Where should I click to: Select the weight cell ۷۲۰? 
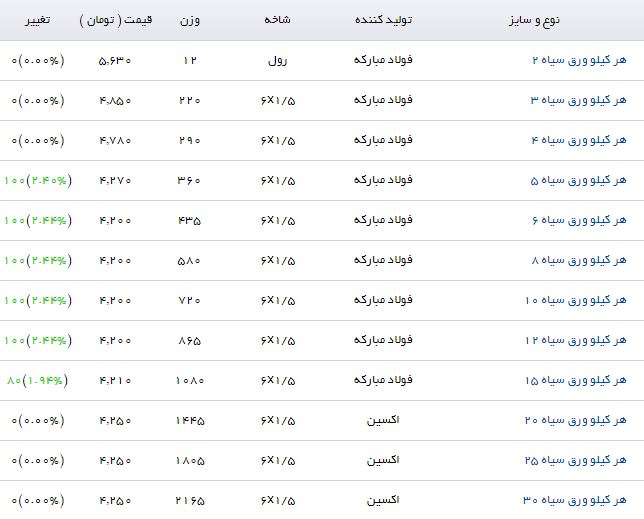click(190, 301)
